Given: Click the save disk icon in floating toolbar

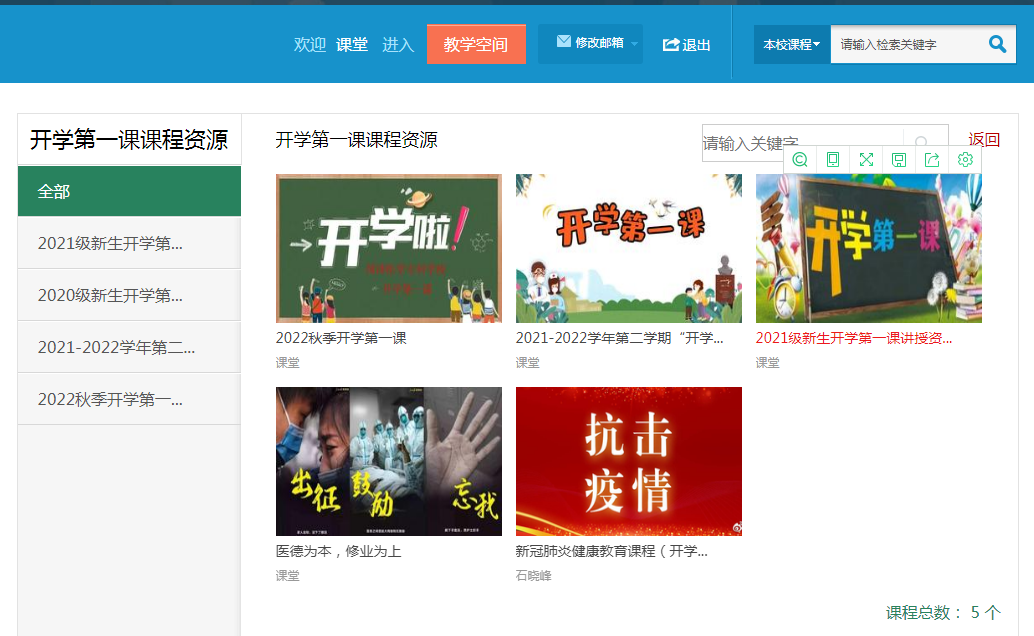Looking at the screenshot, I should (x=899, y=160).
